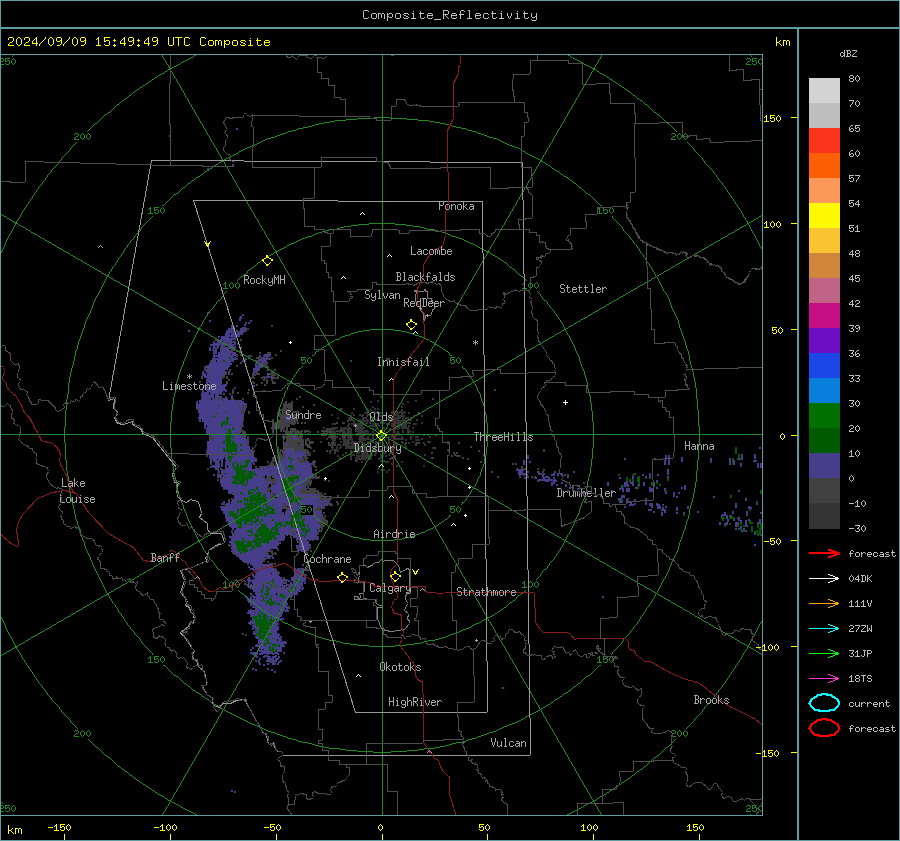Select the Airdrie label

click(x=394, y=534)
